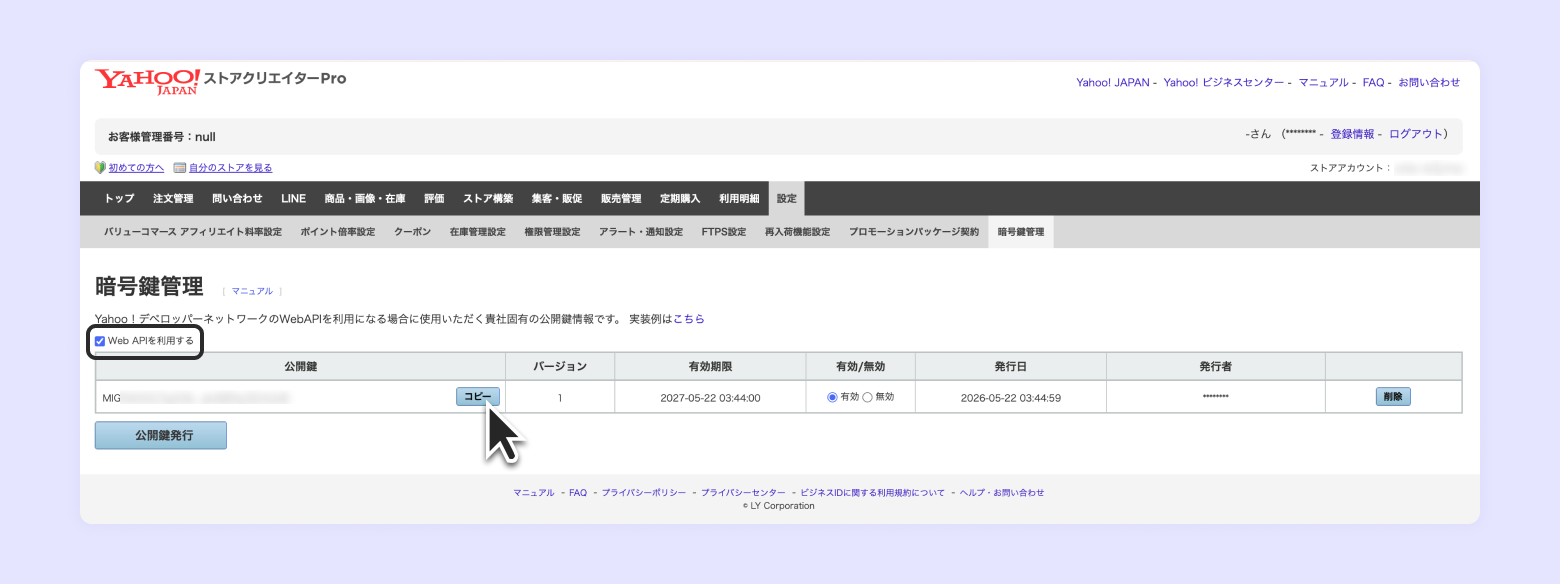Click the public key value starting with MIG
The height and width of the screenshot is (584, 1560).
click(x=196, y=398)
